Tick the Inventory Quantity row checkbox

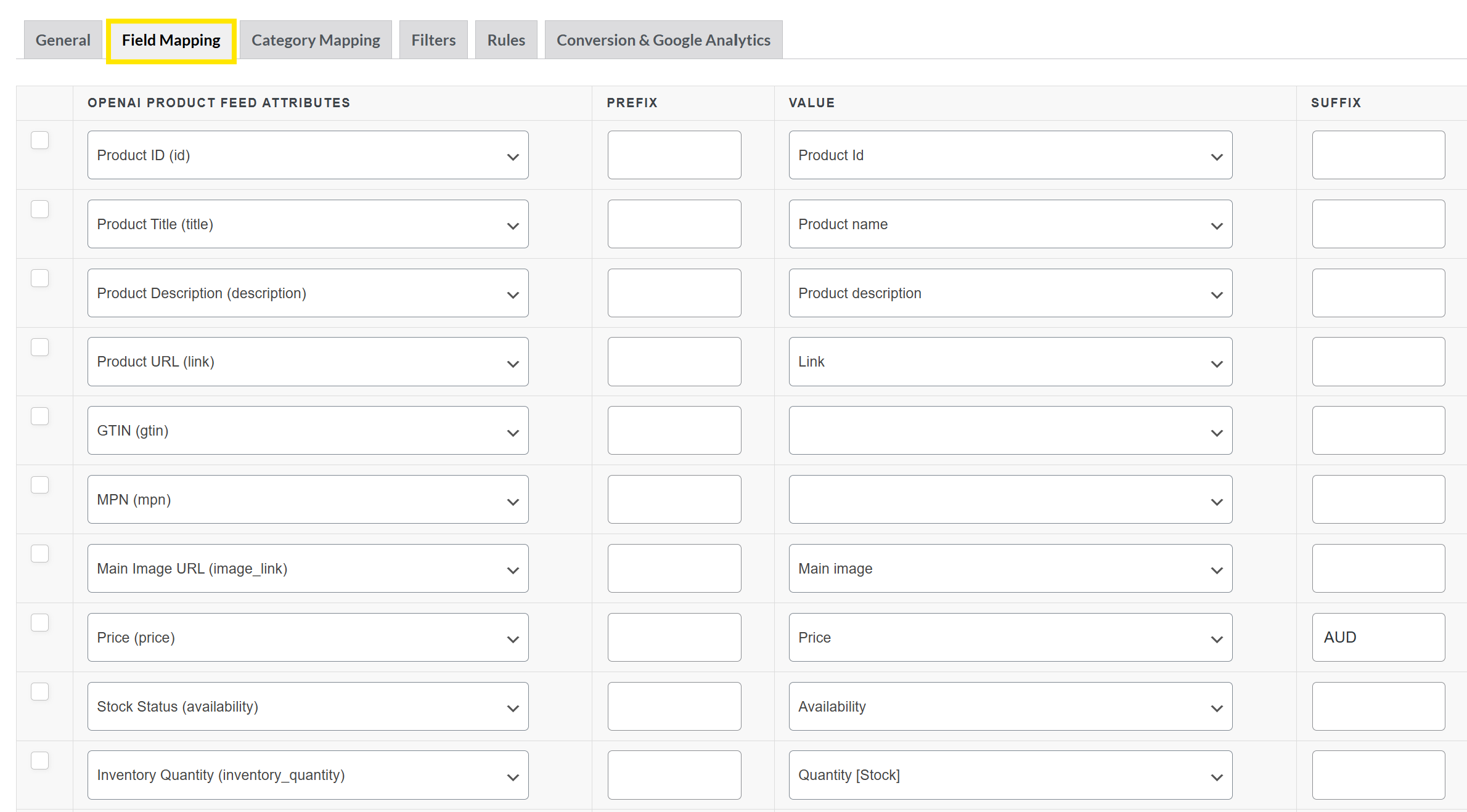(x=40, y=761)
